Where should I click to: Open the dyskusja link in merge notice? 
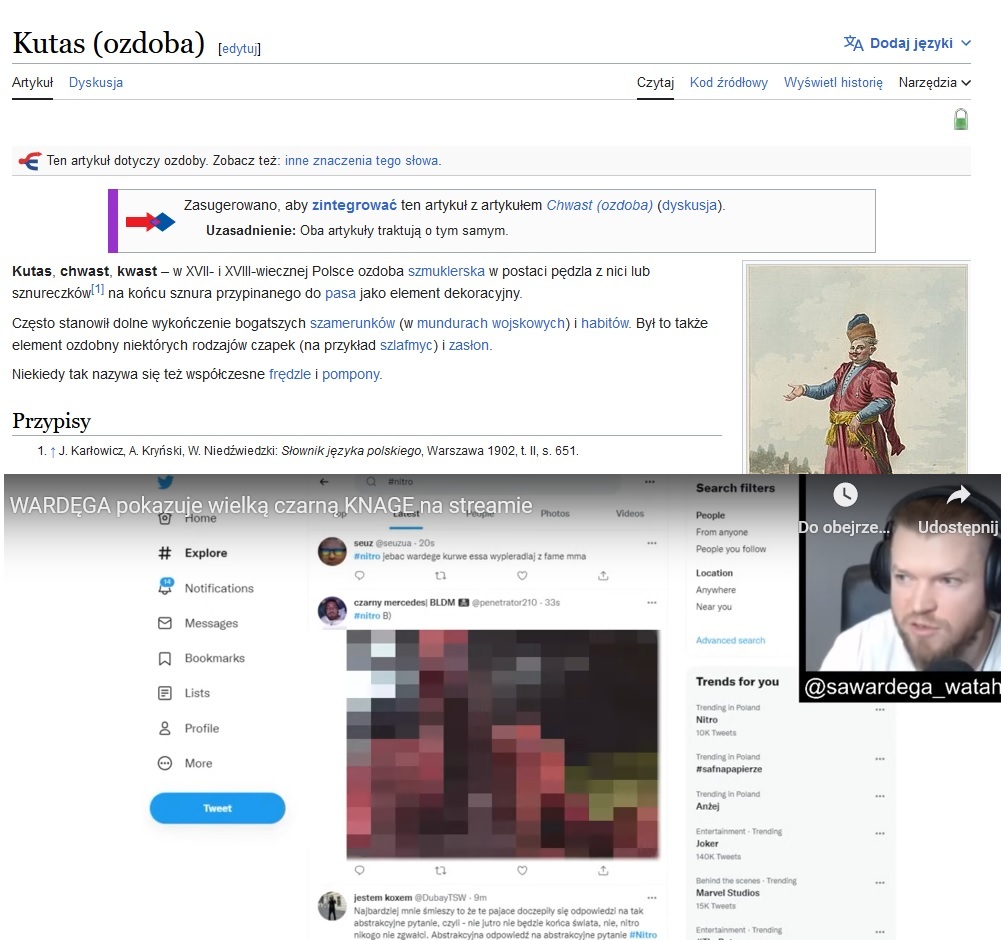point(689,206)
